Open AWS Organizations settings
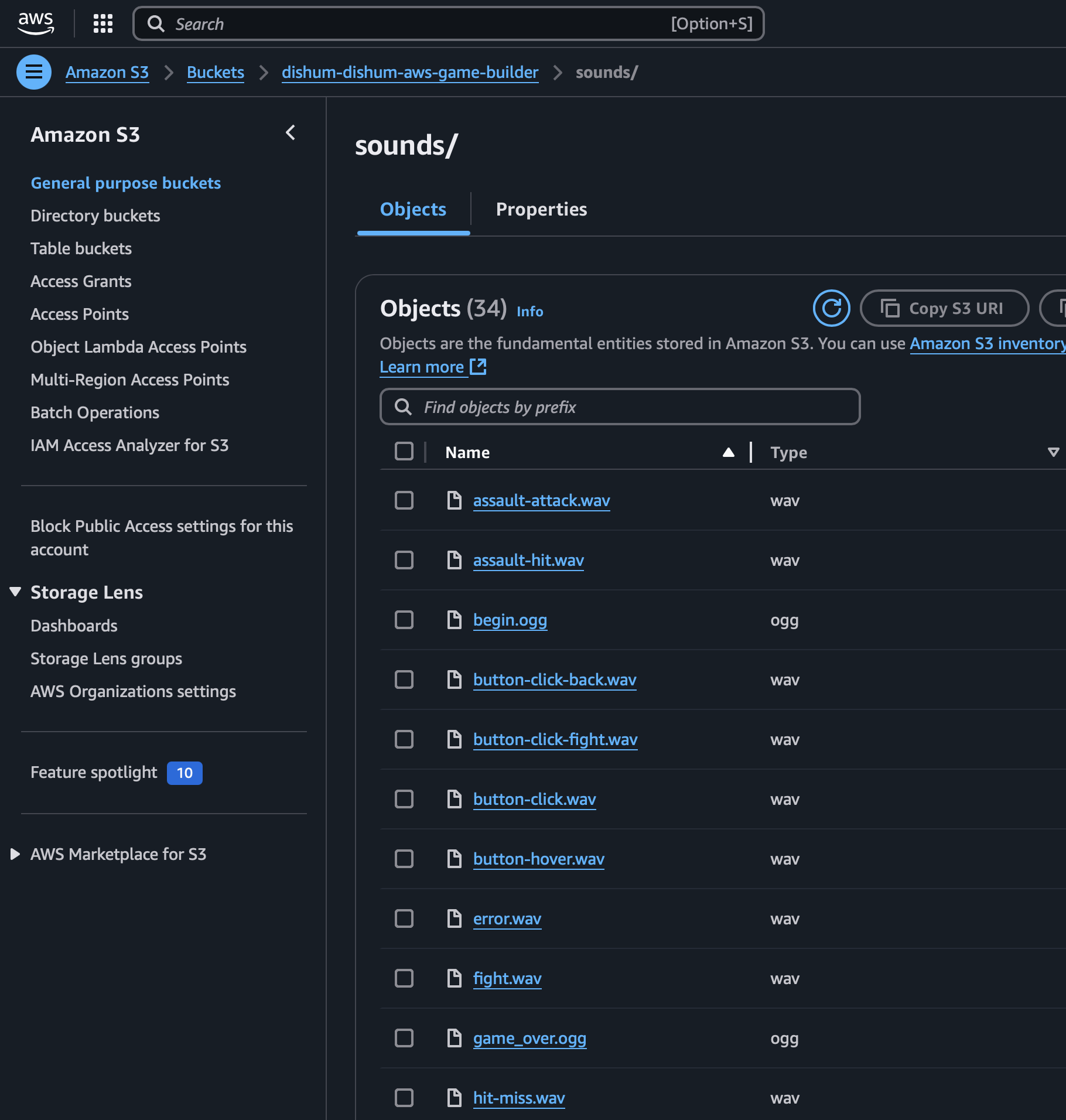Viewport: 1066px width, 1120px height. (x=134, y=692)
